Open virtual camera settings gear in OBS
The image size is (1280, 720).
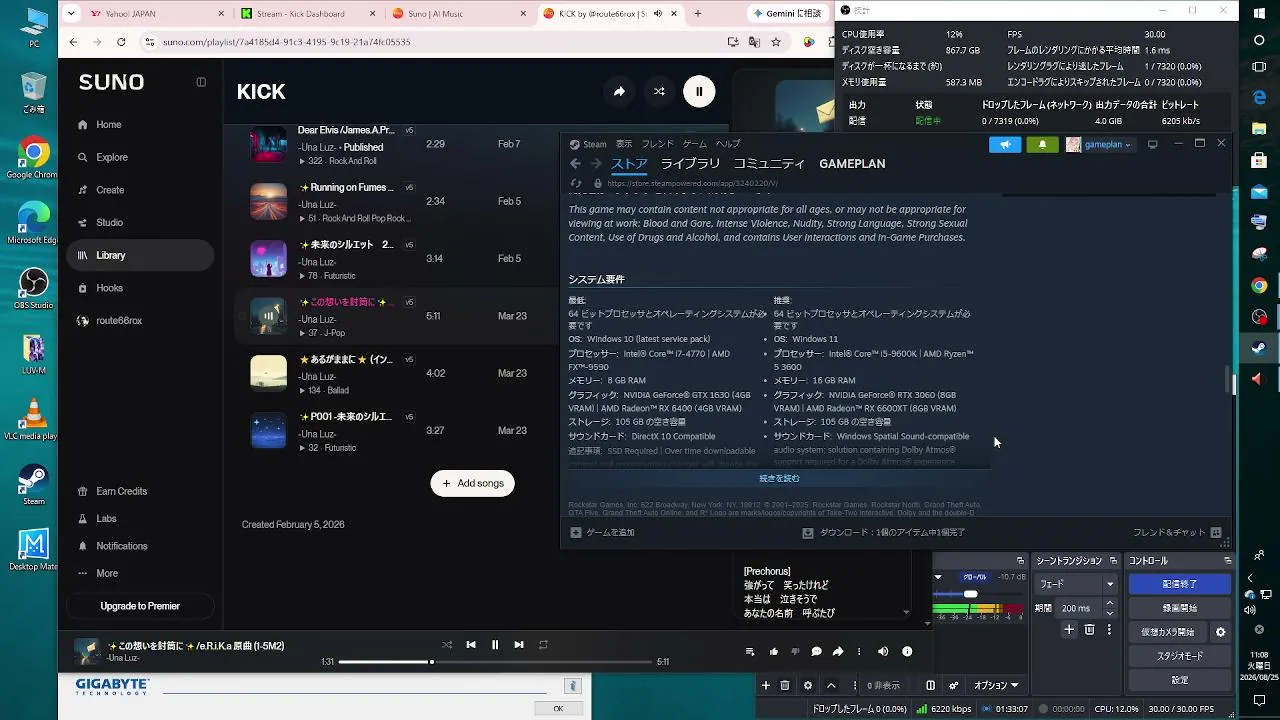pyautogui.click(x=1220, y=632)
